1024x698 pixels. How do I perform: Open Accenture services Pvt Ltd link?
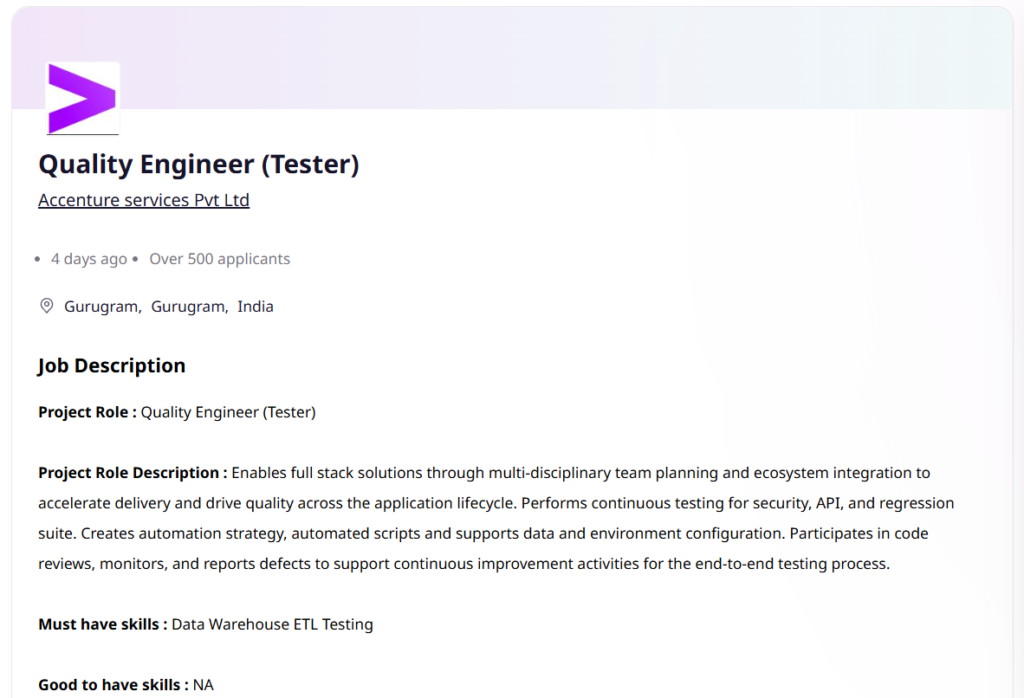click(144, 200)
